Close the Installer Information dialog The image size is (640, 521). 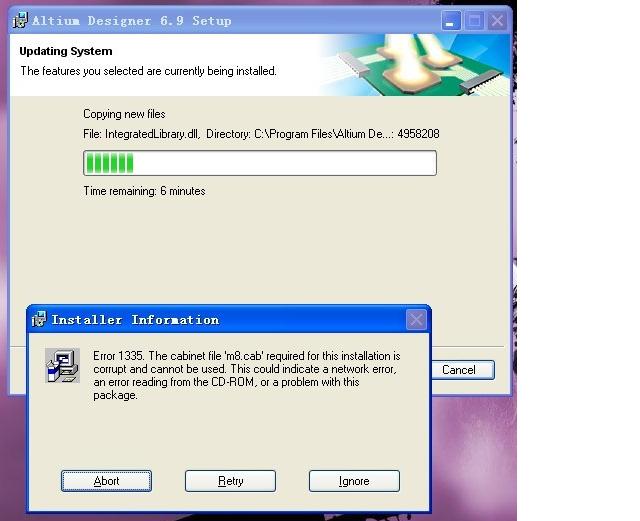point(416,319)
